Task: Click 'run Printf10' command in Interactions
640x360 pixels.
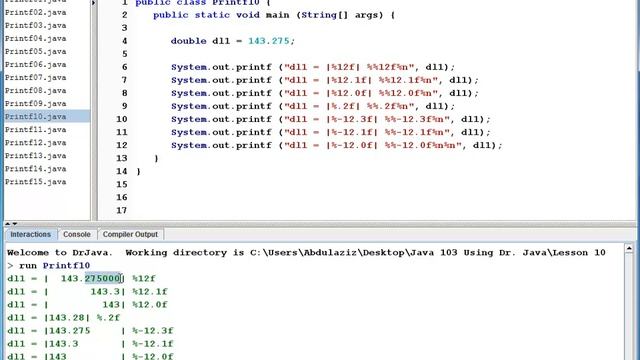Action: (54, 266)
